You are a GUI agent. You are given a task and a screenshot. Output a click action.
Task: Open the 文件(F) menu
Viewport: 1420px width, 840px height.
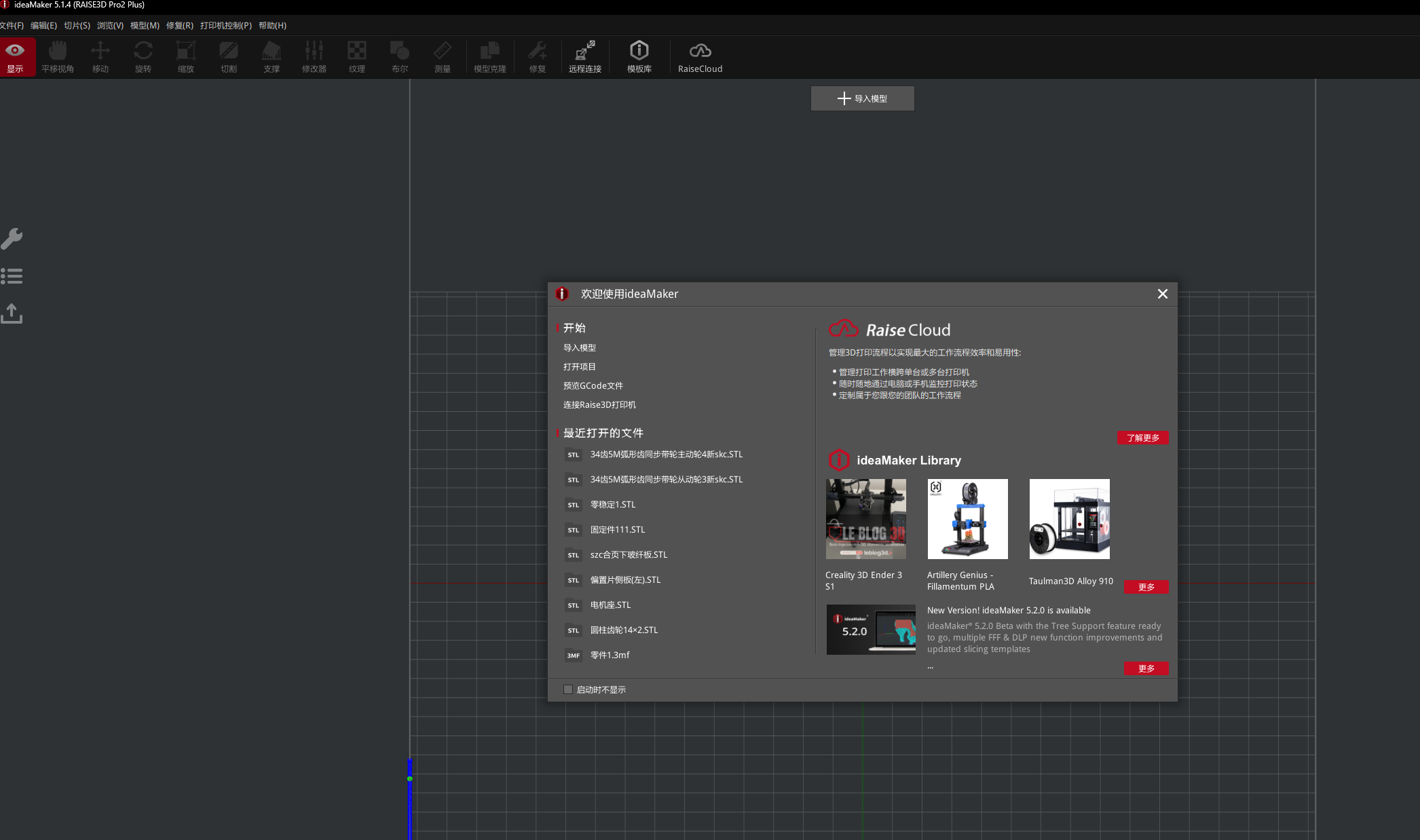[12, 26]
